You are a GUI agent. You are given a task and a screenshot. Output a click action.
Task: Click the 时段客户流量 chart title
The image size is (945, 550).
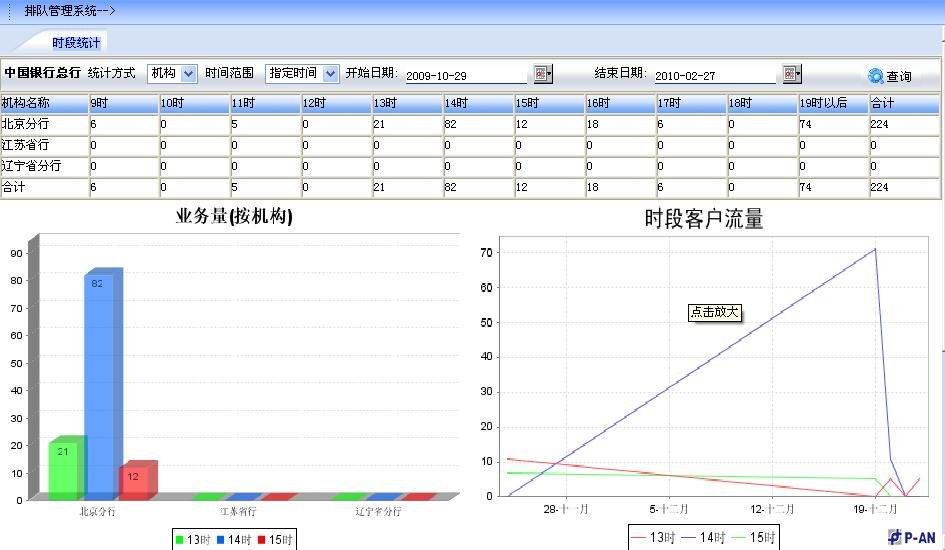[704, 219]
